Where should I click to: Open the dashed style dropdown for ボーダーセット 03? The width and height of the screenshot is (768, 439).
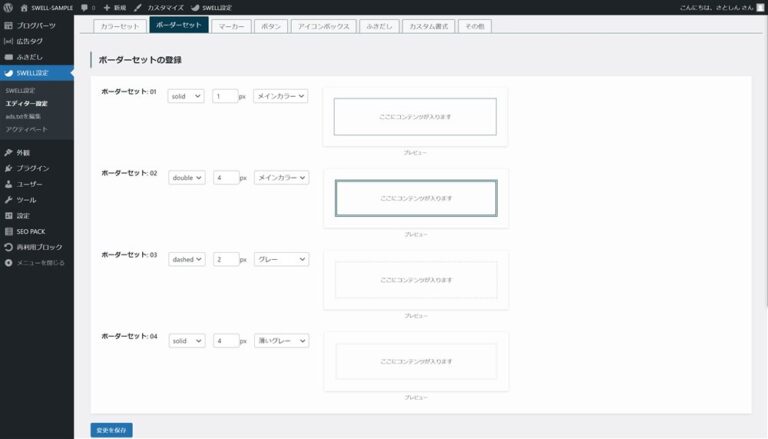coord(186,259)
